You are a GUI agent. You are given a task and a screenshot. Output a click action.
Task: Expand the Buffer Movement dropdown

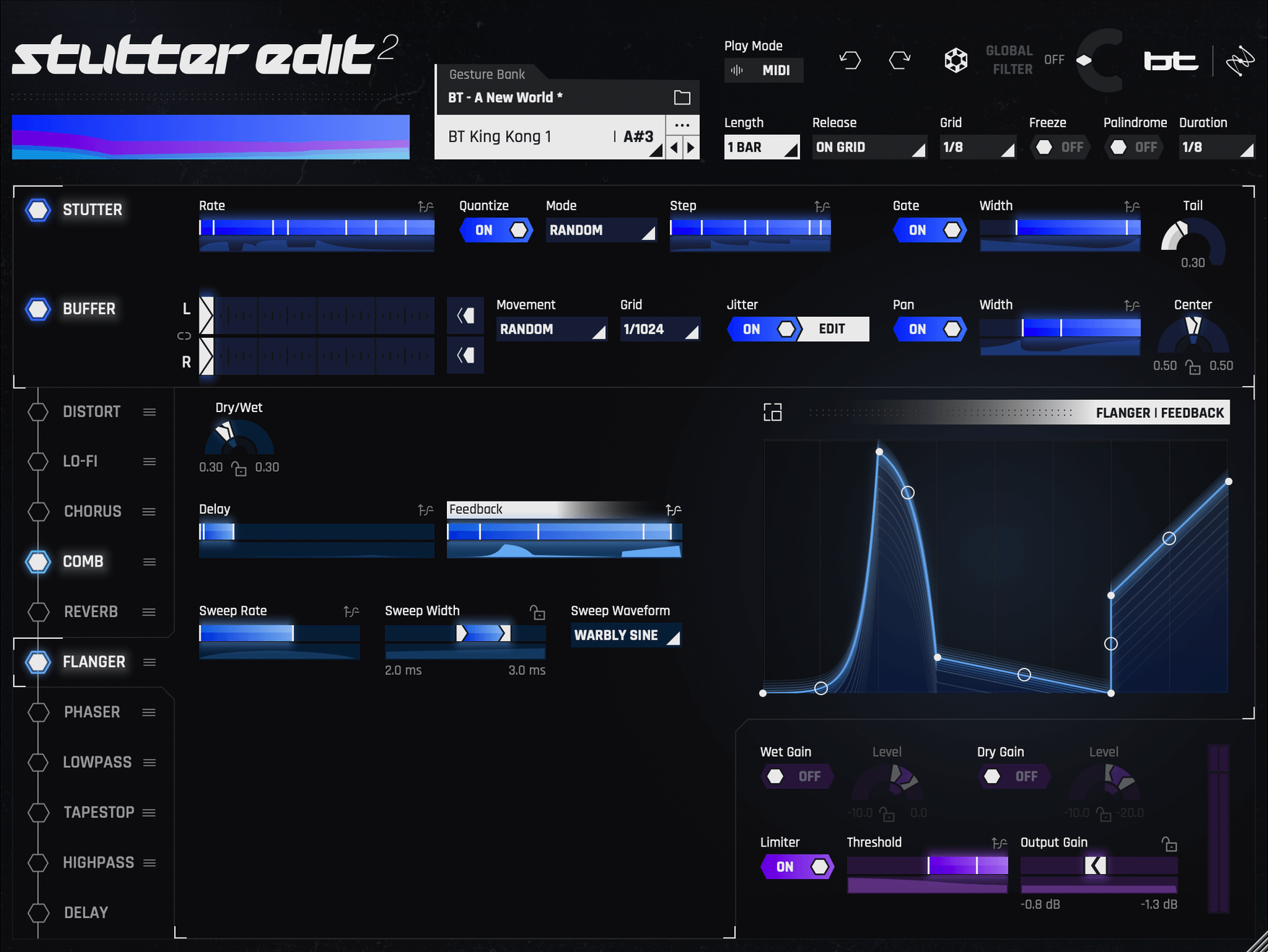click(x=551, y=330)
